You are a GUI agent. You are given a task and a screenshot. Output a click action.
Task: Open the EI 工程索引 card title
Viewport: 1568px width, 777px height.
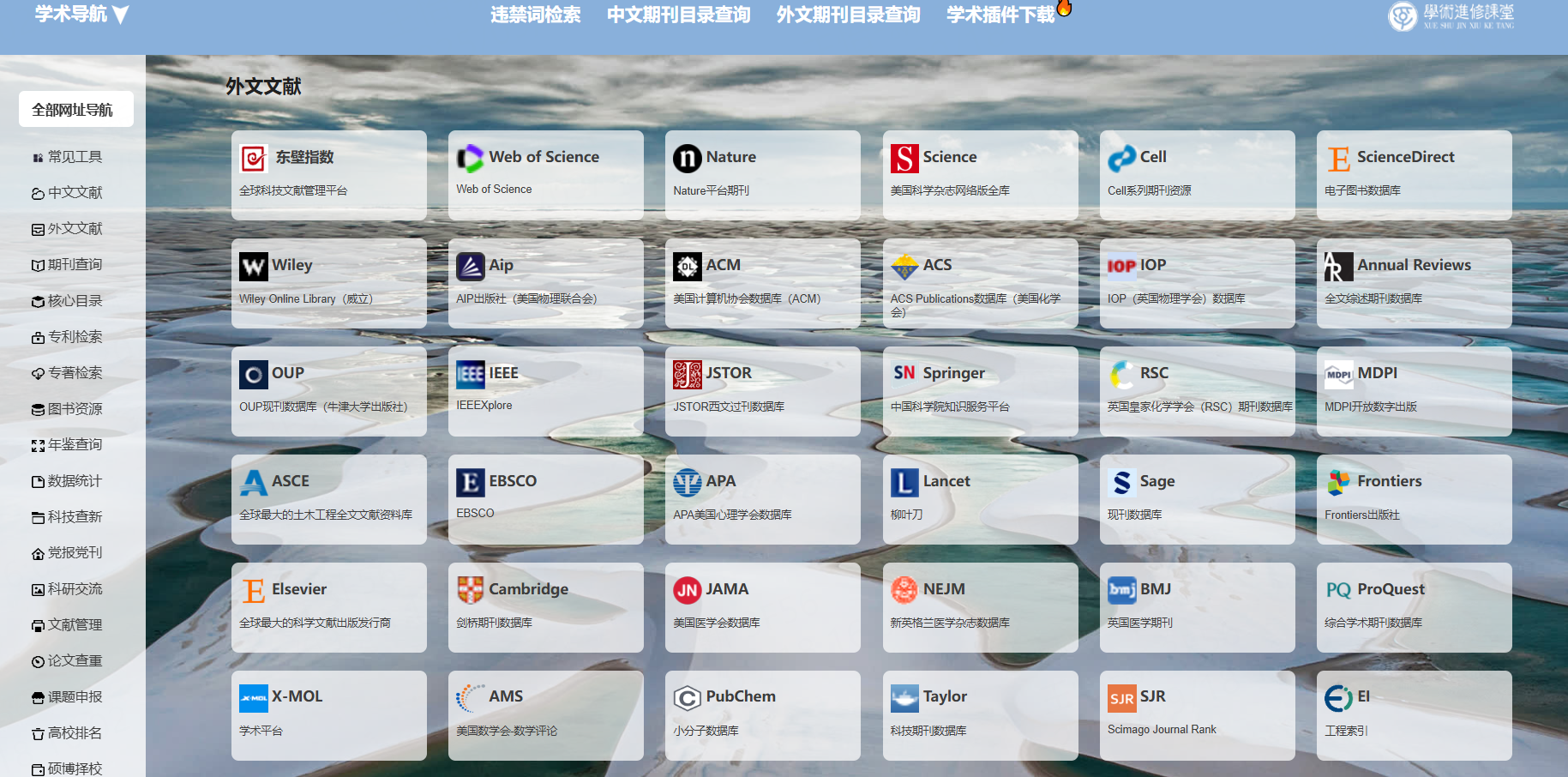coord(1363,696)
